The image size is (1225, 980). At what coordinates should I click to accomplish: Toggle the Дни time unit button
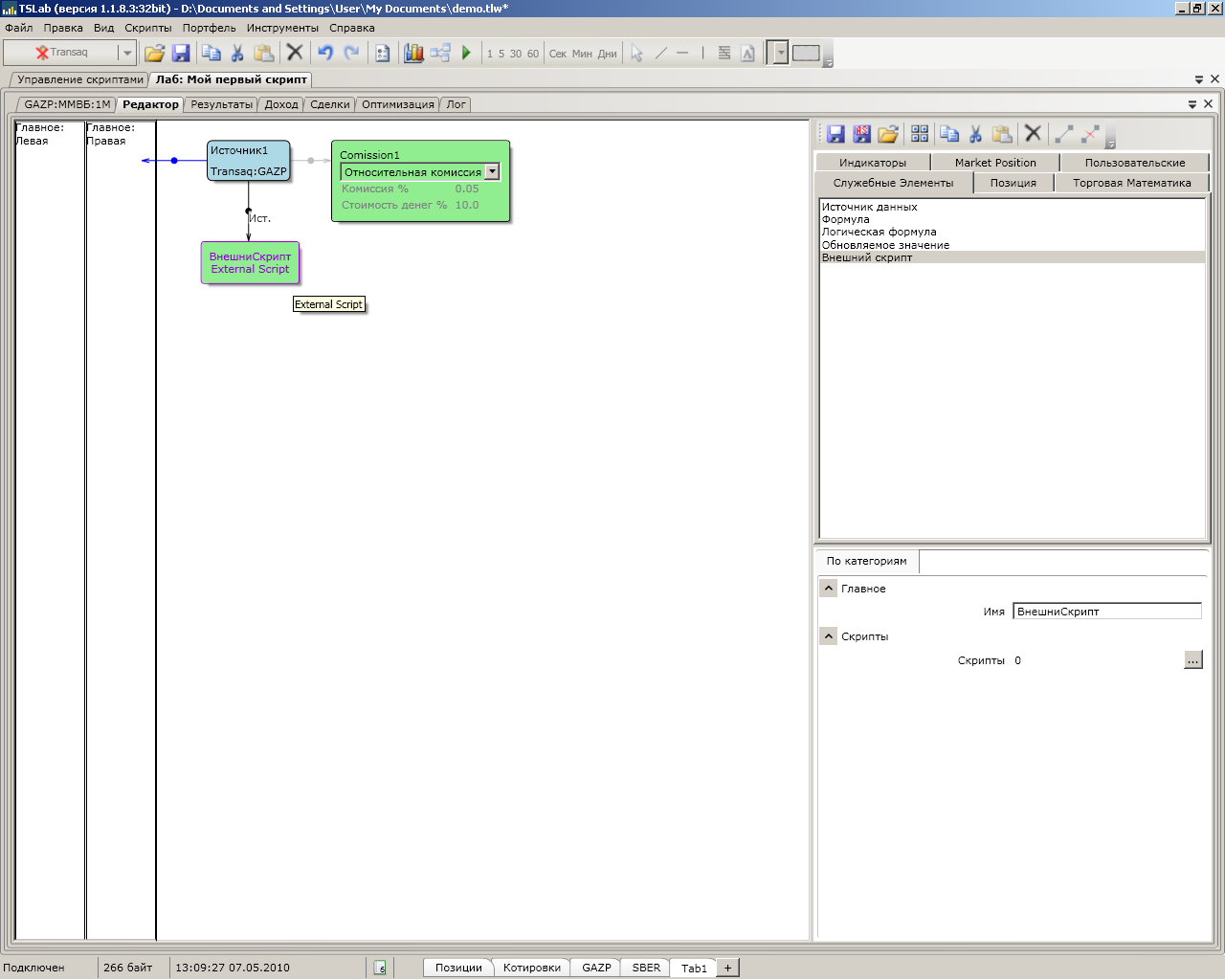point(608,54)
